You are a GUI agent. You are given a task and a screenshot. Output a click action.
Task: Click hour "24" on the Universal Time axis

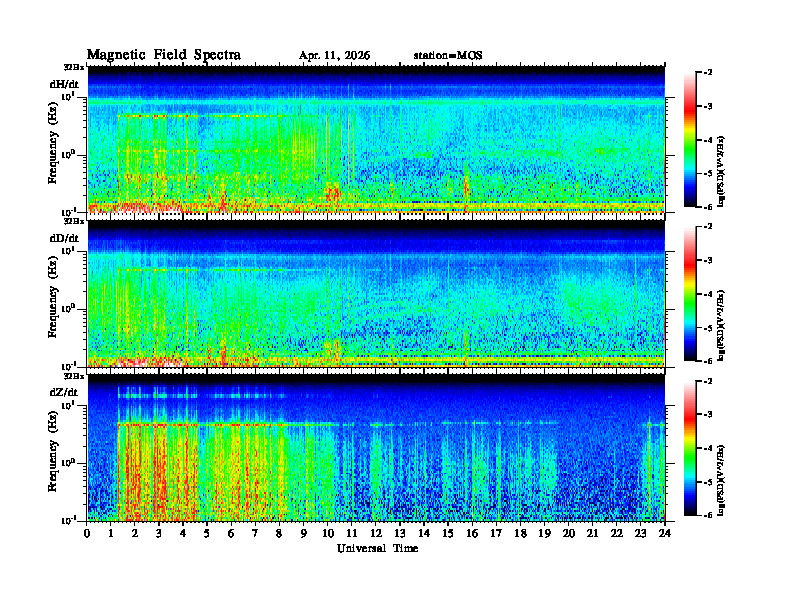tap(664, 534)
